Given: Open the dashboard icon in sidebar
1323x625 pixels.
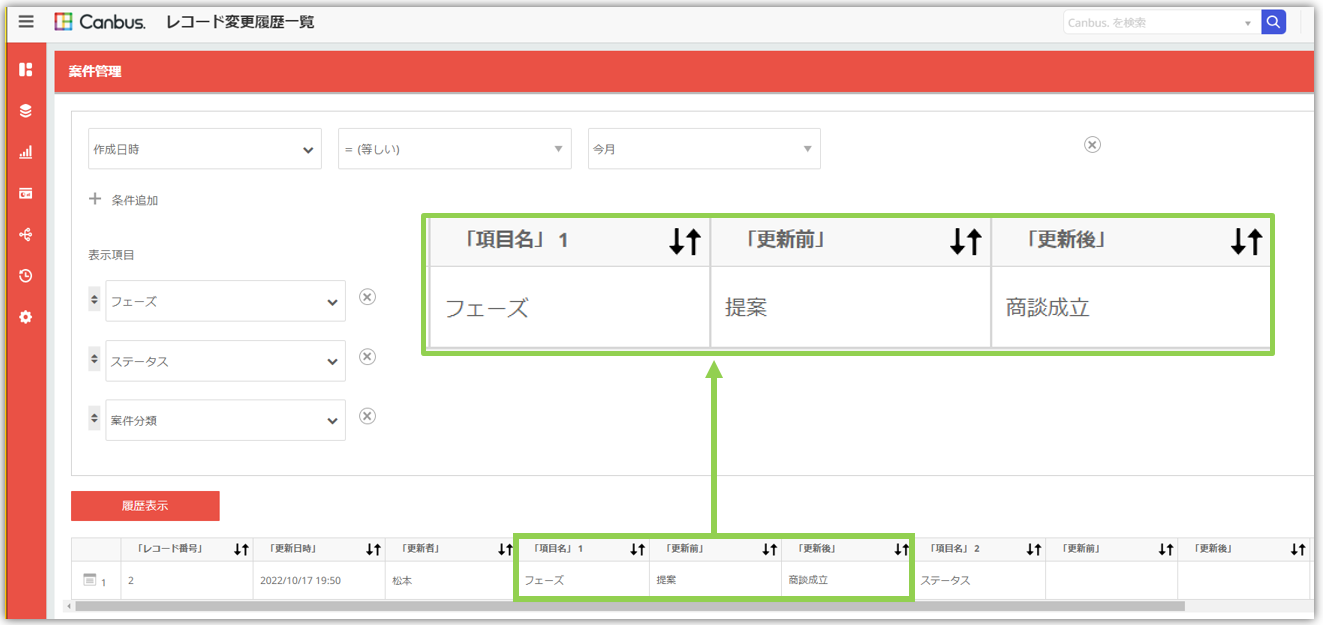Looking at the screenshot, I should [26, 69].
